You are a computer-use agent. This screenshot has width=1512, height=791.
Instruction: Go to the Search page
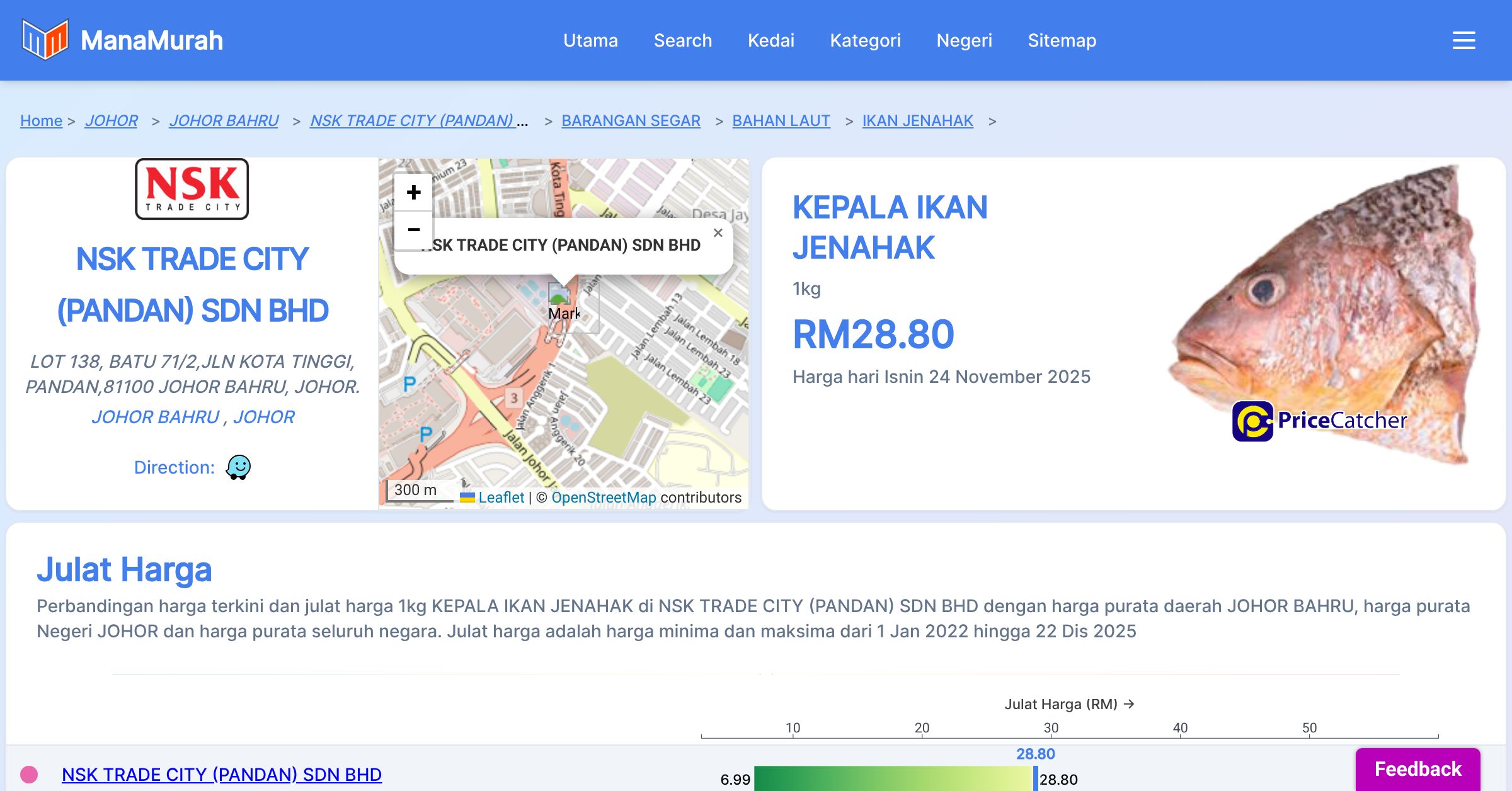click(x=682, y=40)
